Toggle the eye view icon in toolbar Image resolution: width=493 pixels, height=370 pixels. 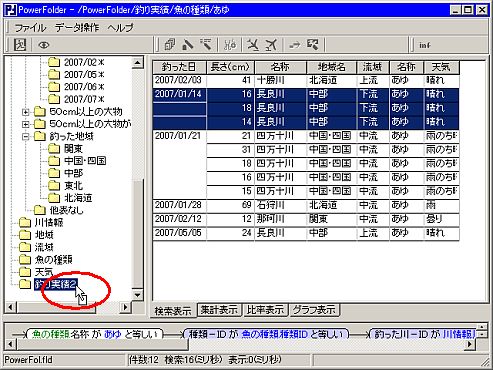(x=44, y=45)
